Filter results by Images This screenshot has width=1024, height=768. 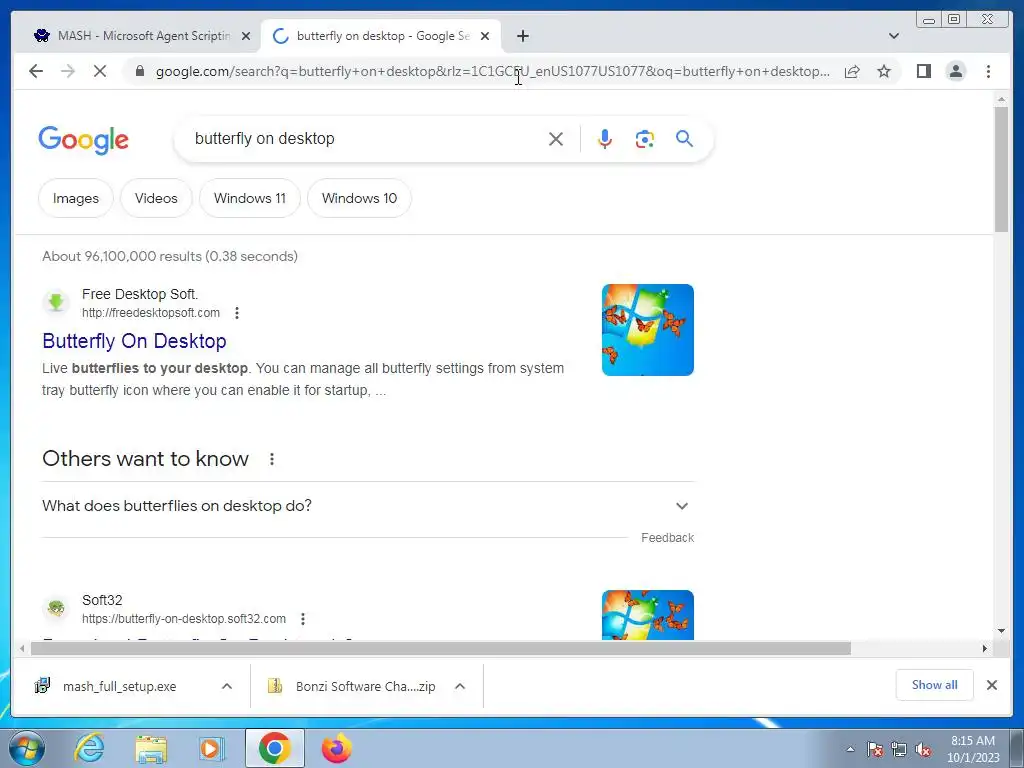pos(76,199)
